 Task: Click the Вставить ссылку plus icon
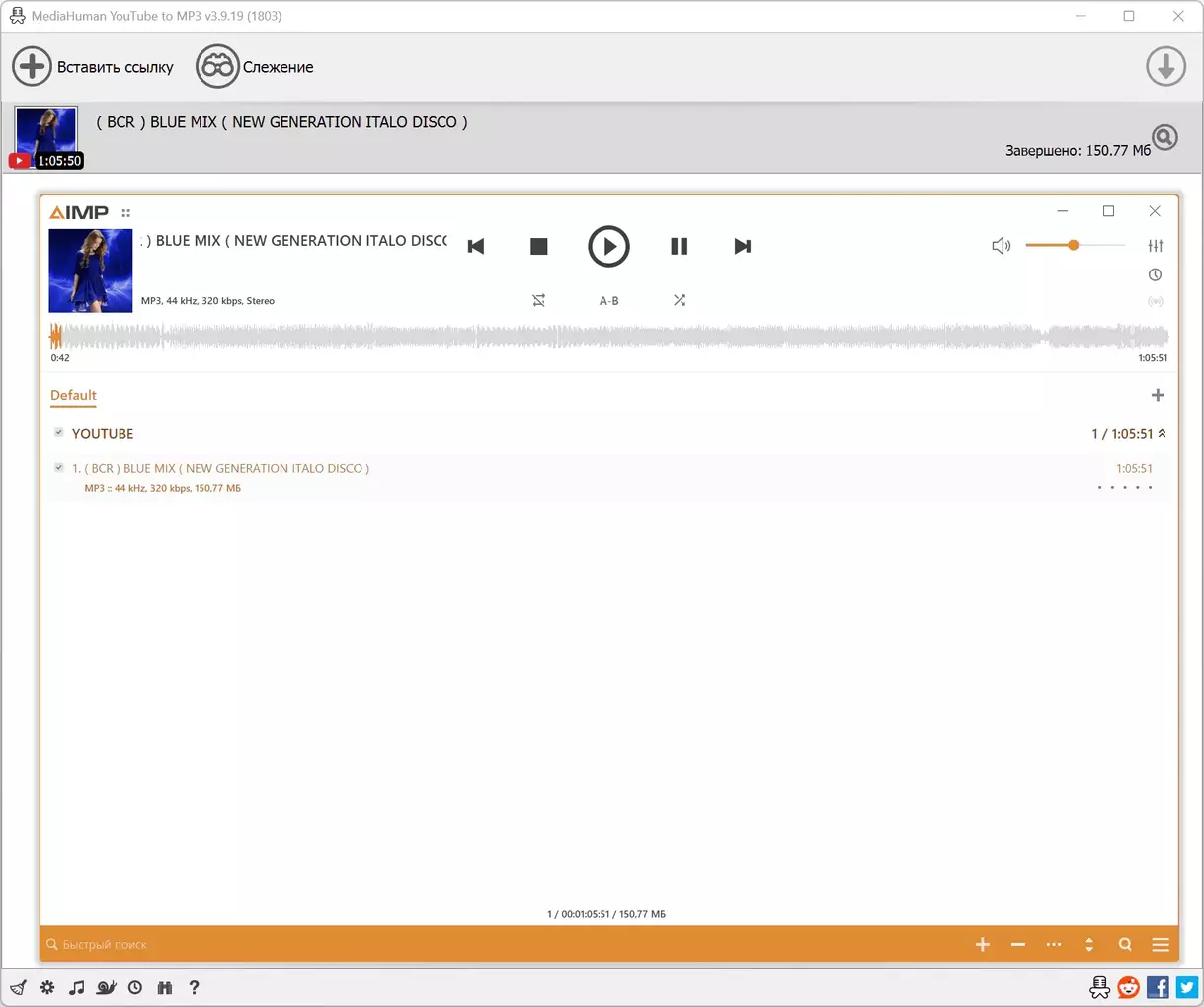pyautogui.click(x=32, y=66)
